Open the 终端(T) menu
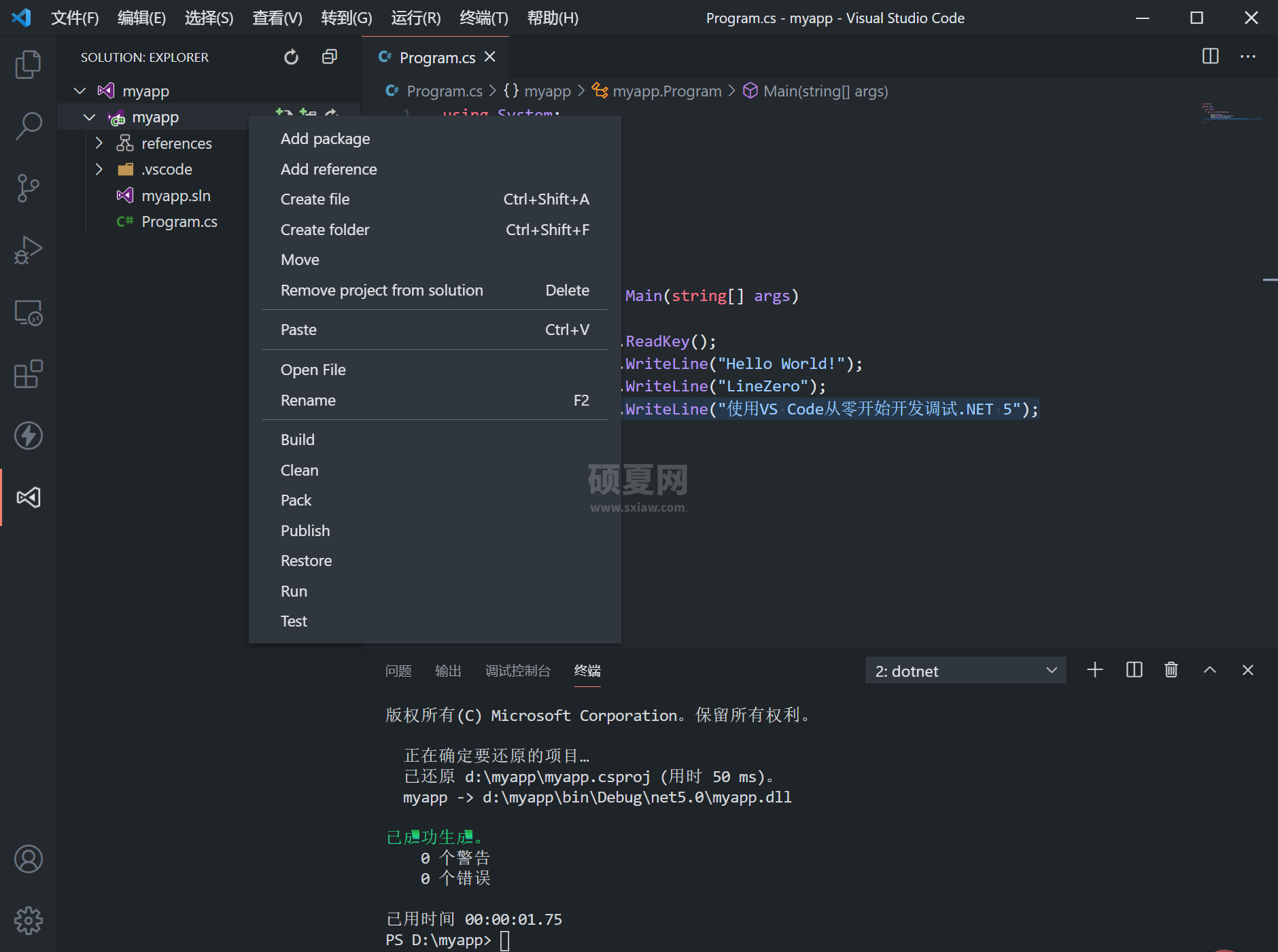The image size is (1278, 952). [x=483, y=18]
